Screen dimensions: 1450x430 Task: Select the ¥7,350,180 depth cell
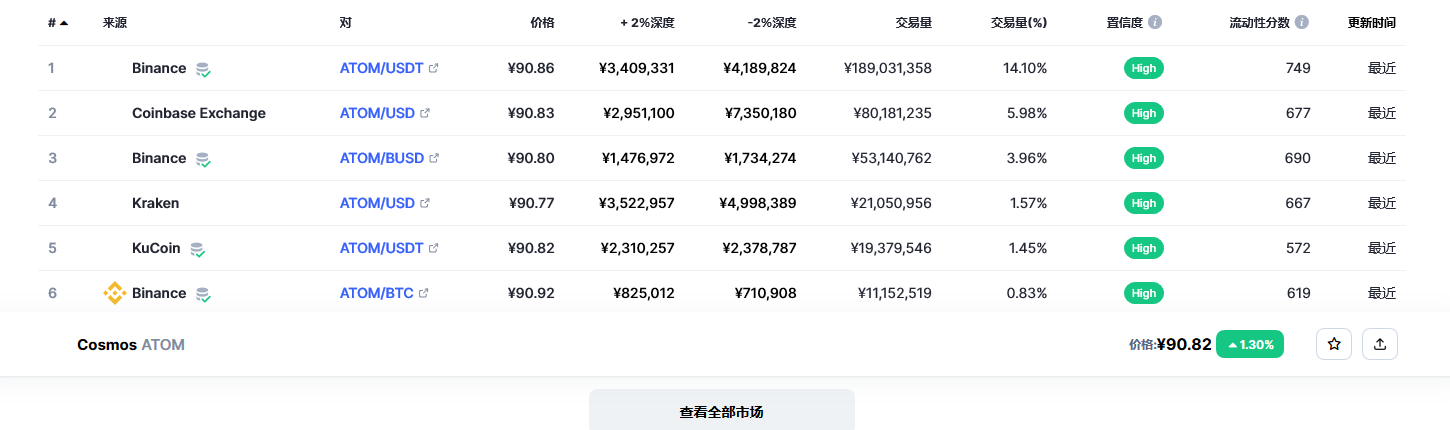click(761, 113)
